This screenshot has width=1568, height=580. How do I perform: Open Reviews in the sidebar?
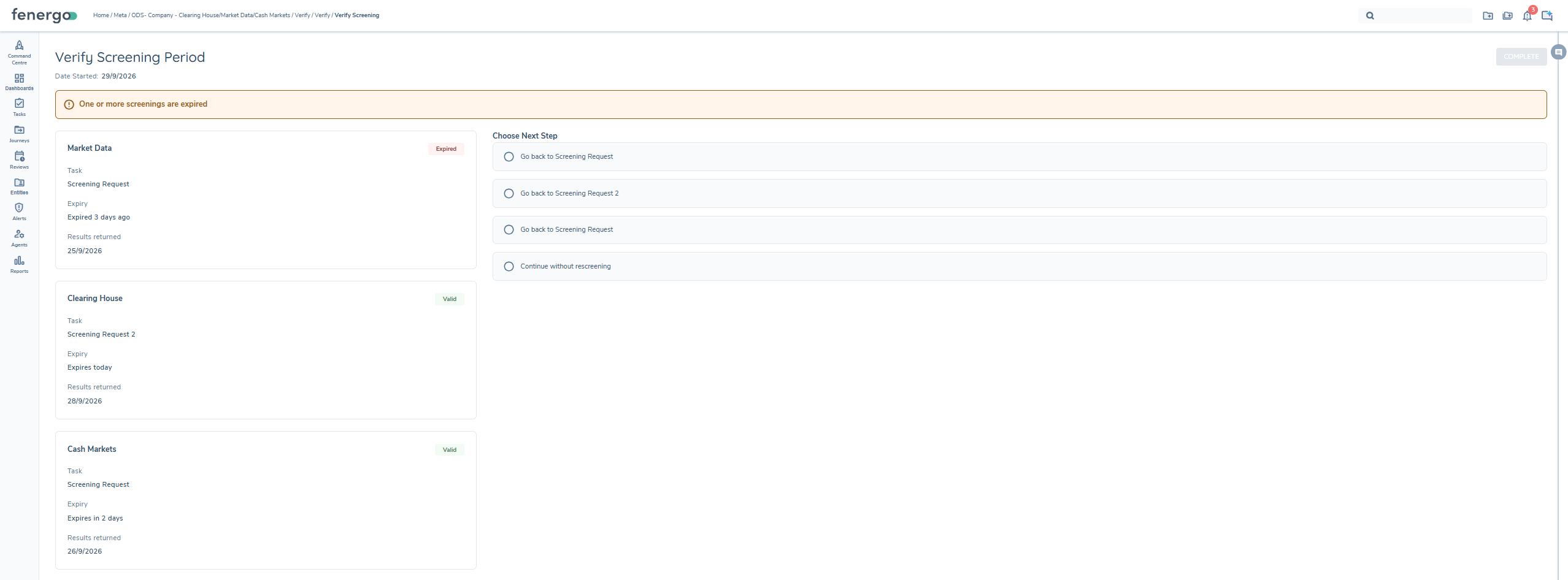pyautogui.click(x=19, y=160)
